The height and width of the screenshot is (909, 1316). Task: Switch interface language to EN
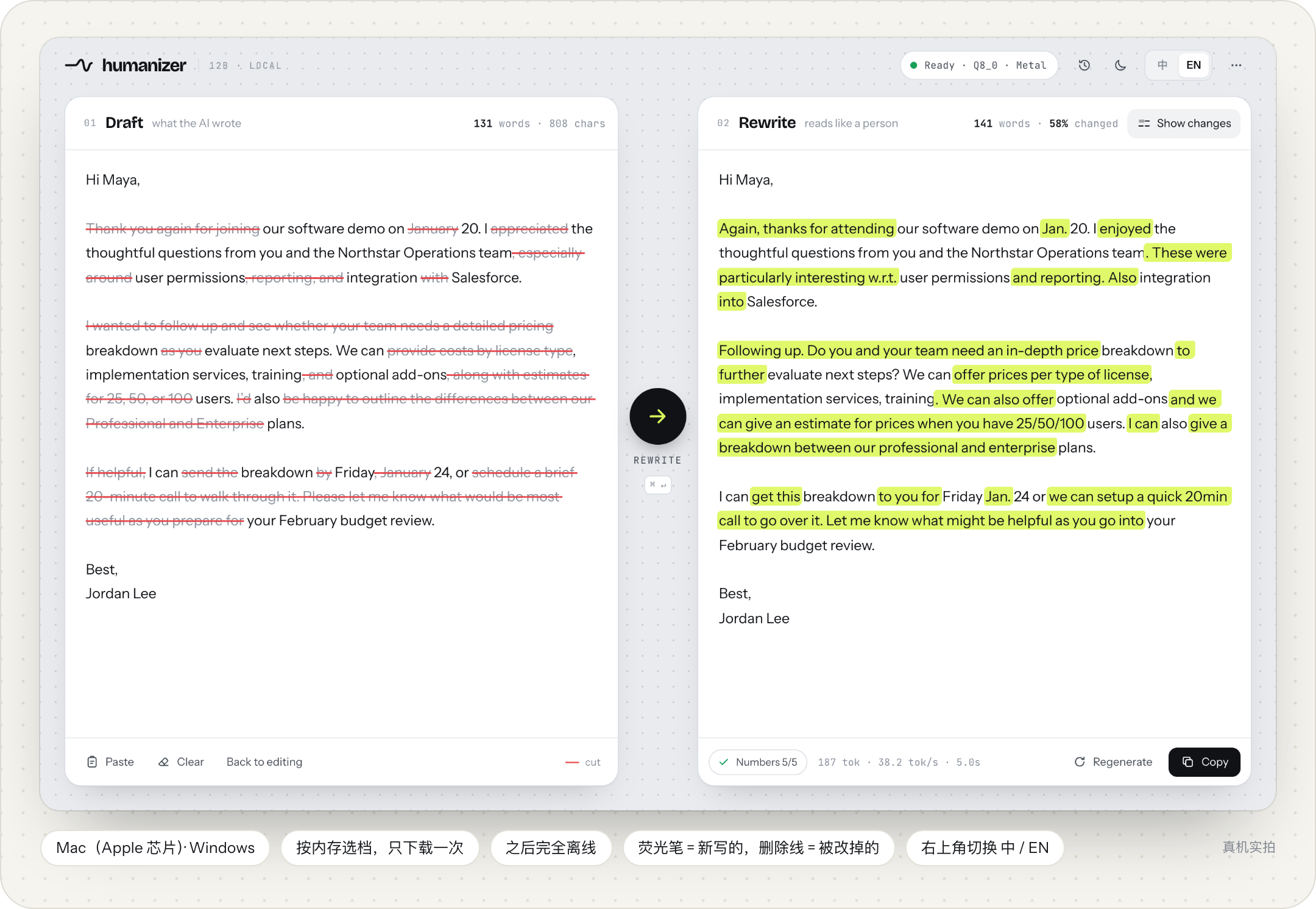1194,65
